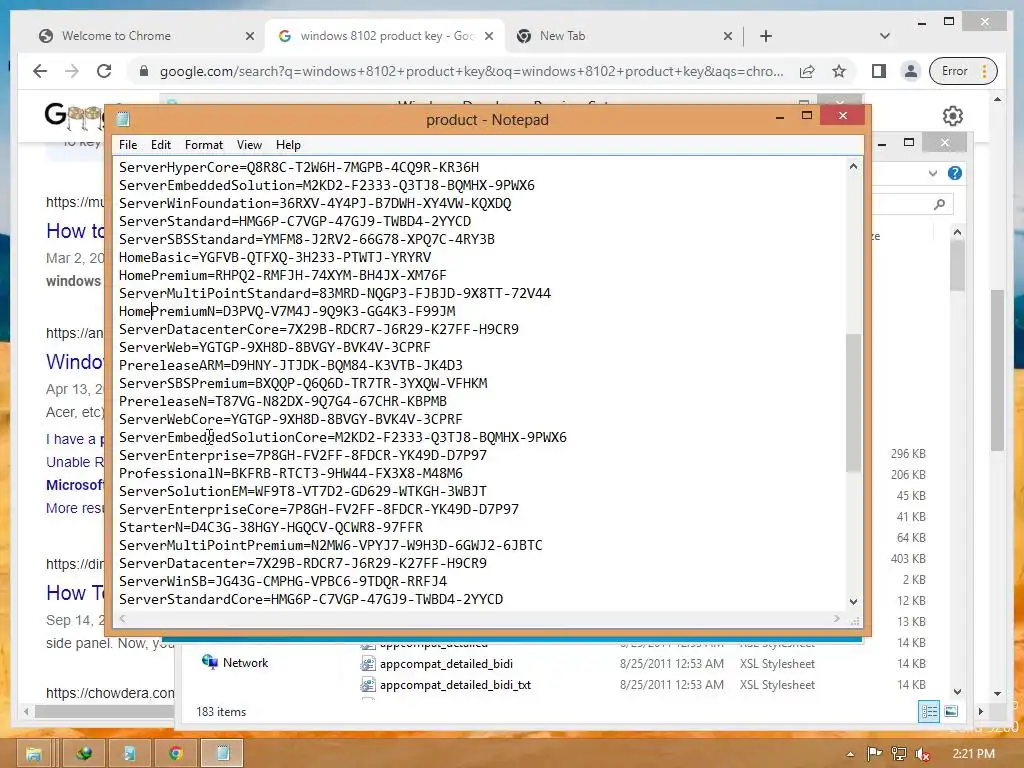Viewport: 1024px width, 768px height.
Task: Open Chrome from the taskbar
Action: tap(175, 754)
